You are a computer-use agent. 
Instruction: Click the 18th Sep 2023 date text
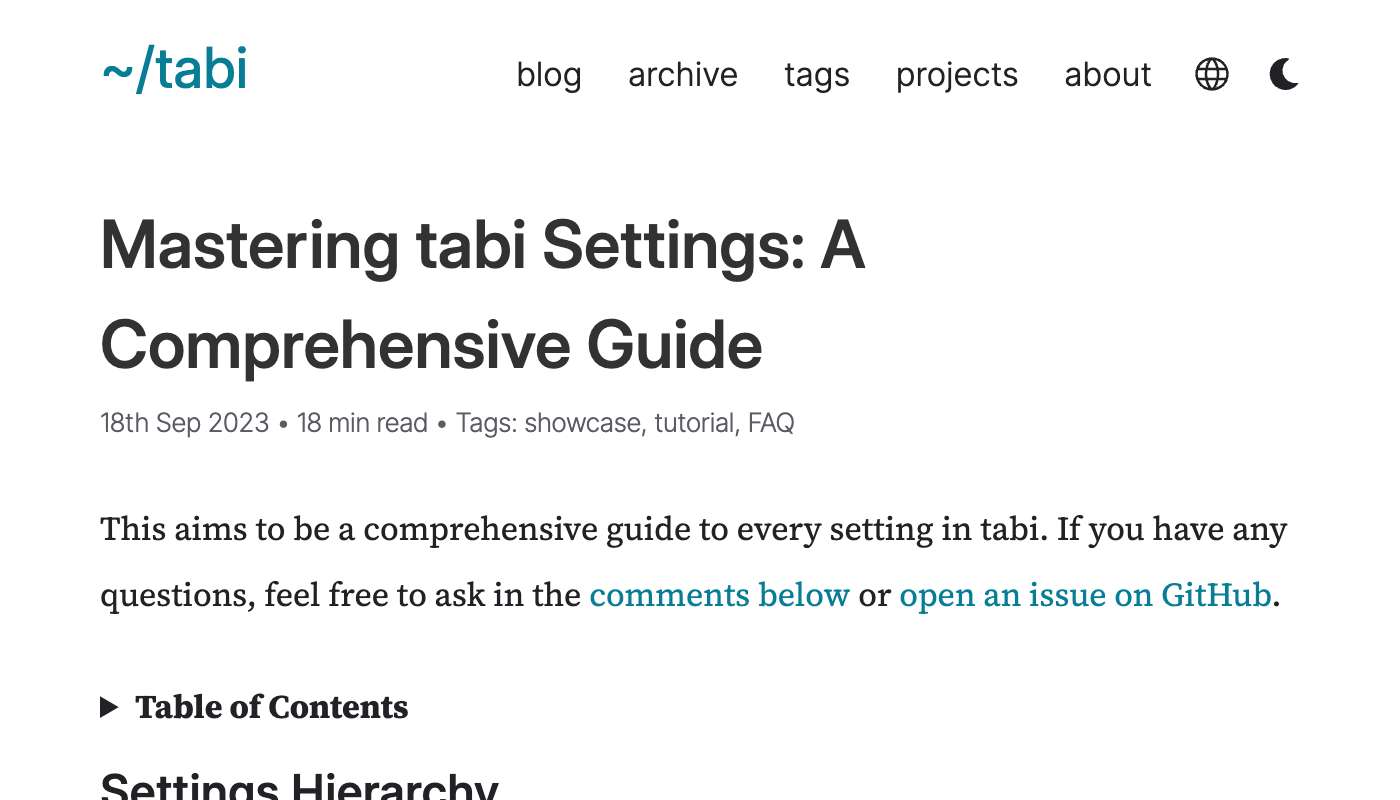pos(184,423)
